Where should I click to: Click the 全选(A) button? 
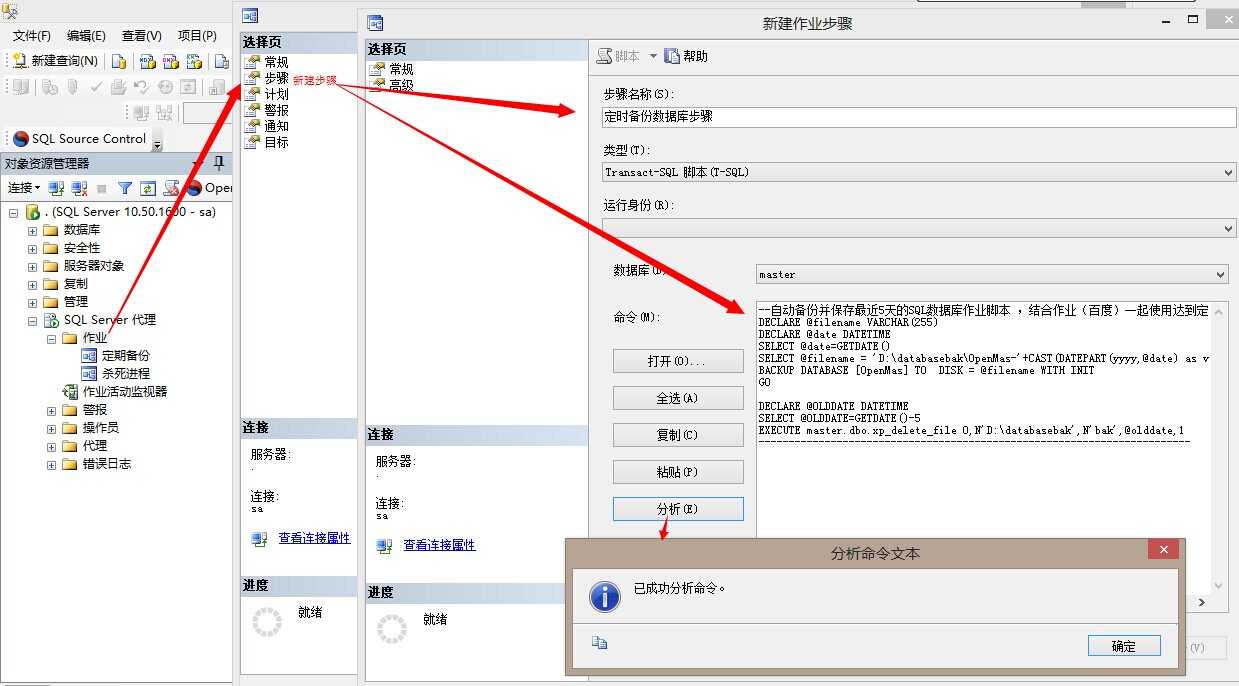point(678,398)
